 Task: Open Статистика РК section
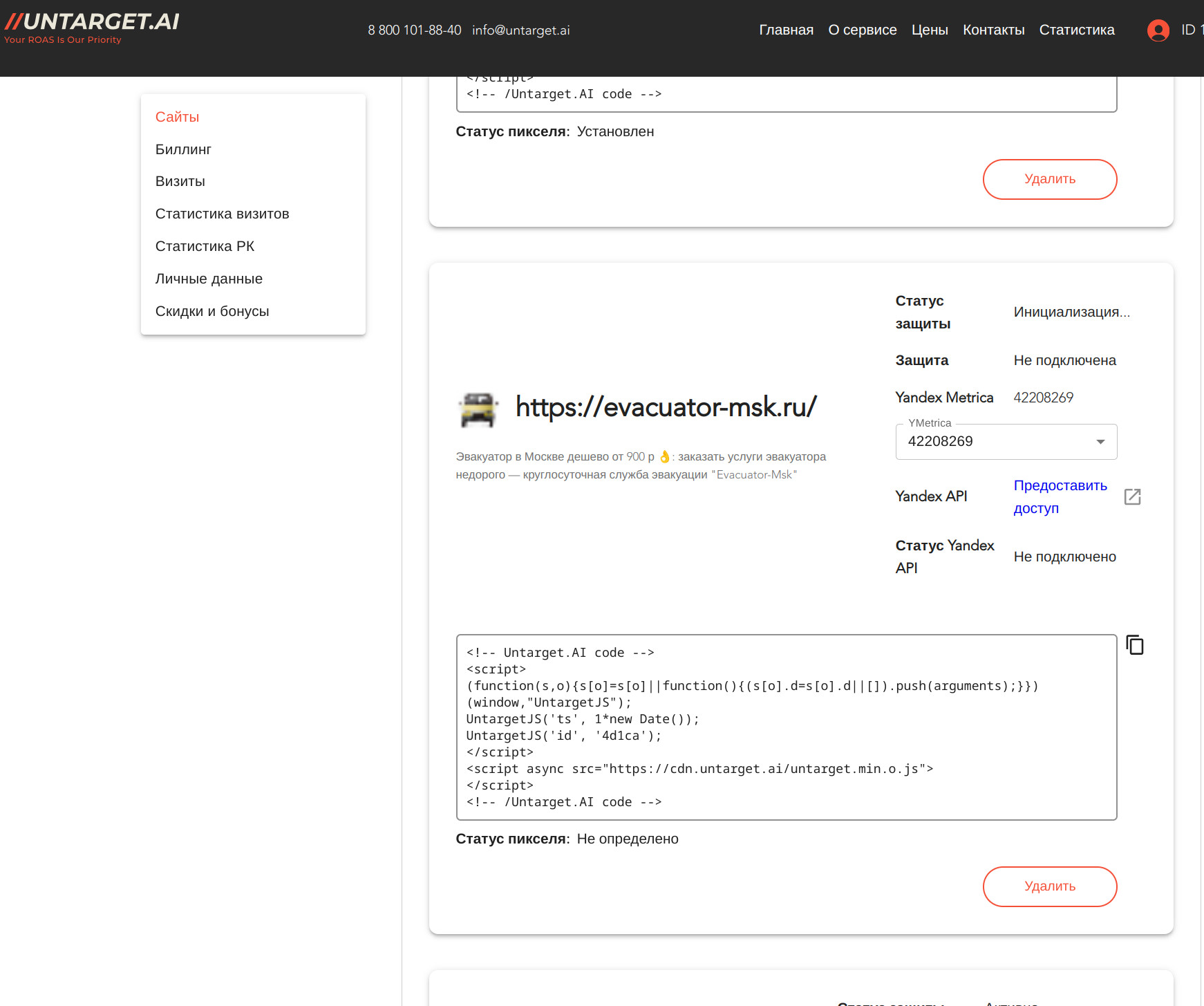point(204,245)
